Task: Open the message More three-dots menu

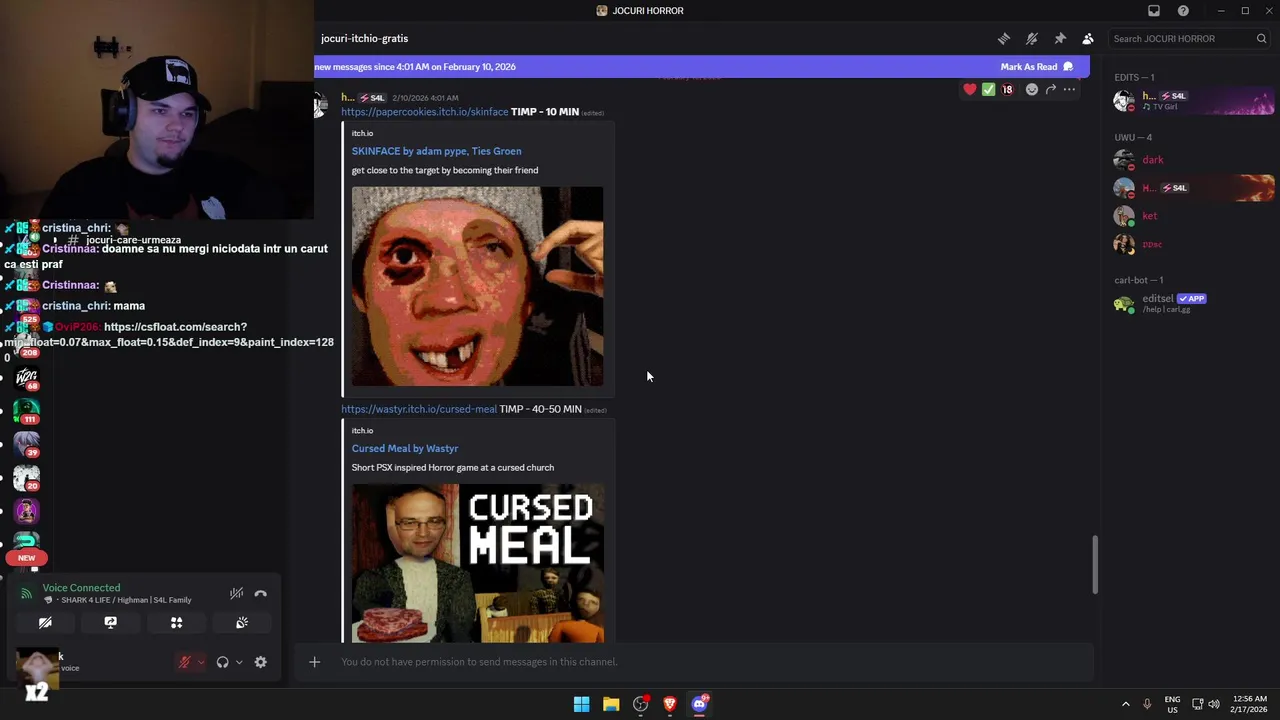Action: (1070, 90)
